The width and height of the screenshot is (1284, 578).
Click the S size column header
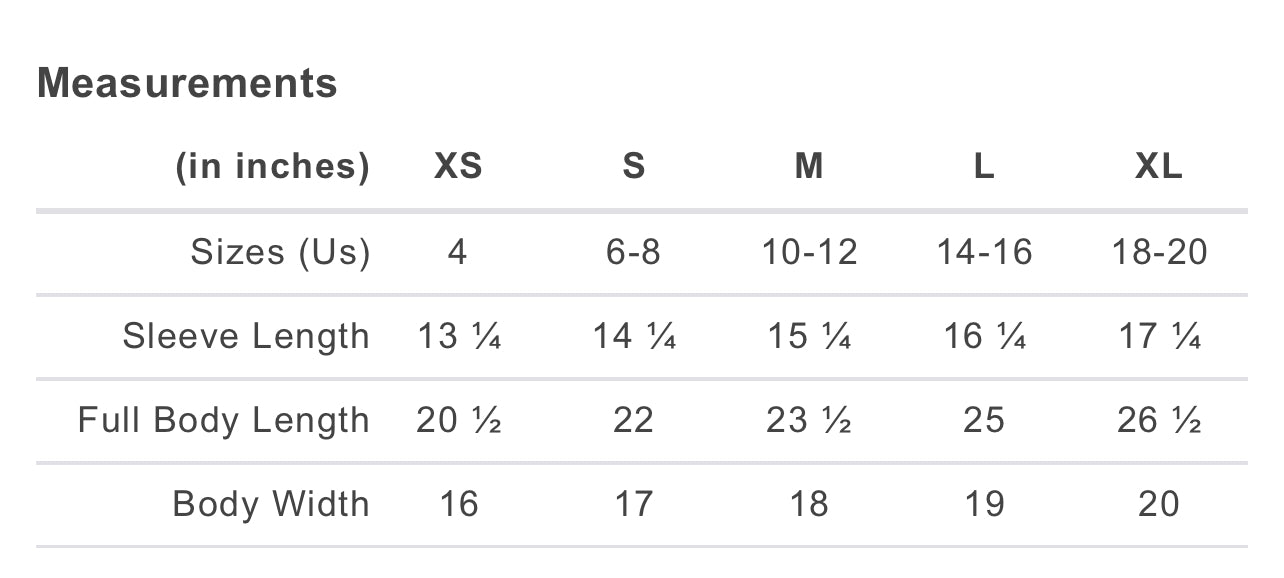pyautogui.click(x=634, y=166)
